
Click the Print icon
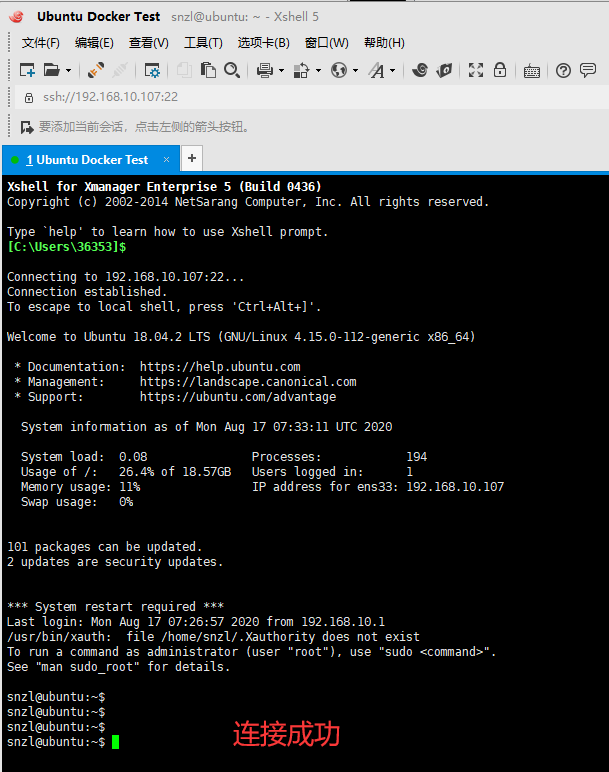tap(265, 70)
